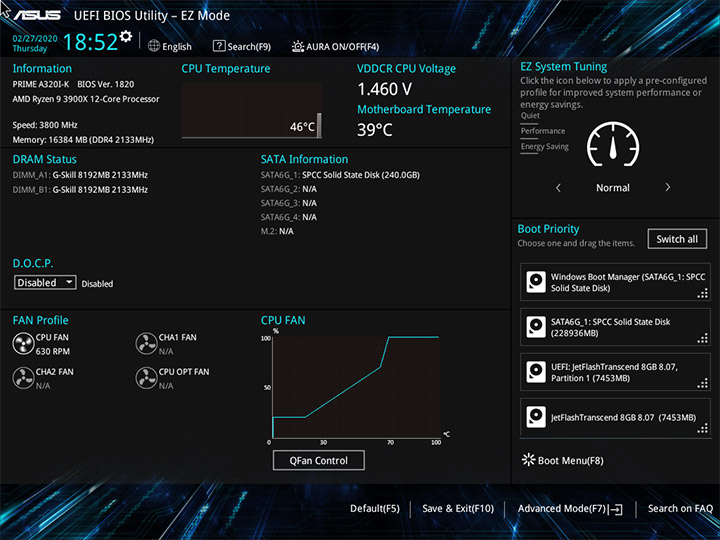720x540 pixels.
Task: Click drag handle of SATA6G_1 228936MB boot entry
Action: click(703, 339)
